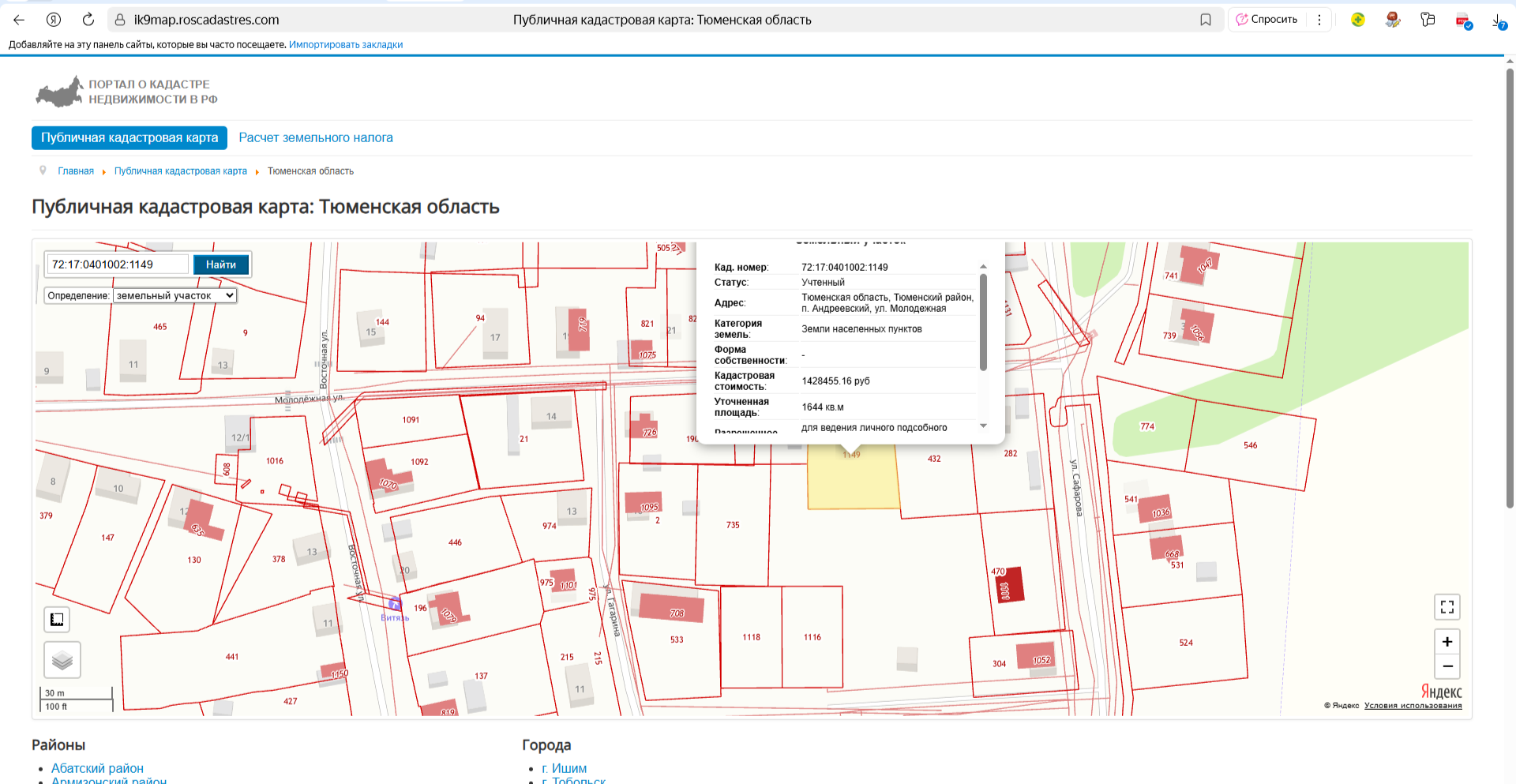The width and height of the screenshot is (1516, 784).
Task: Click parcel 446 on the map
Action: [x=455, y=542]
